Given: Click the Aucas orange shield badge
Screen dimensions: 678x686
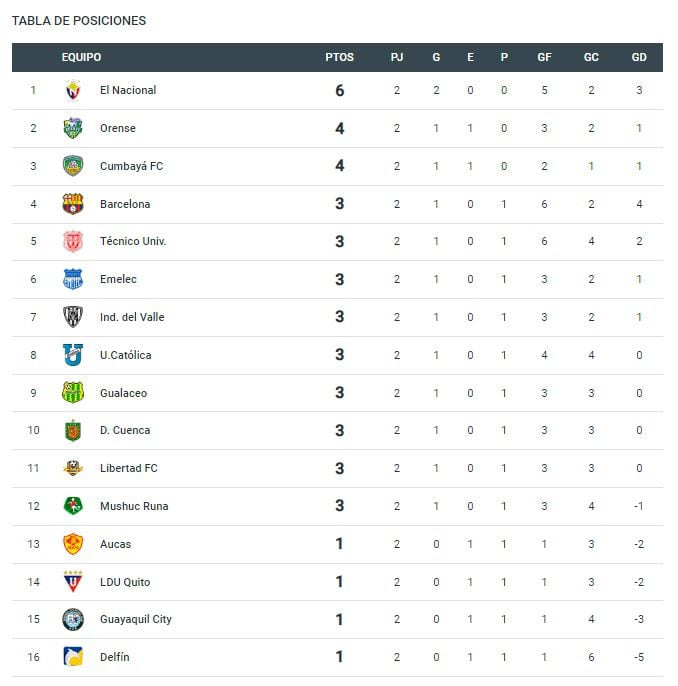Looking at the screenshot, I should [x=73, y=544].
